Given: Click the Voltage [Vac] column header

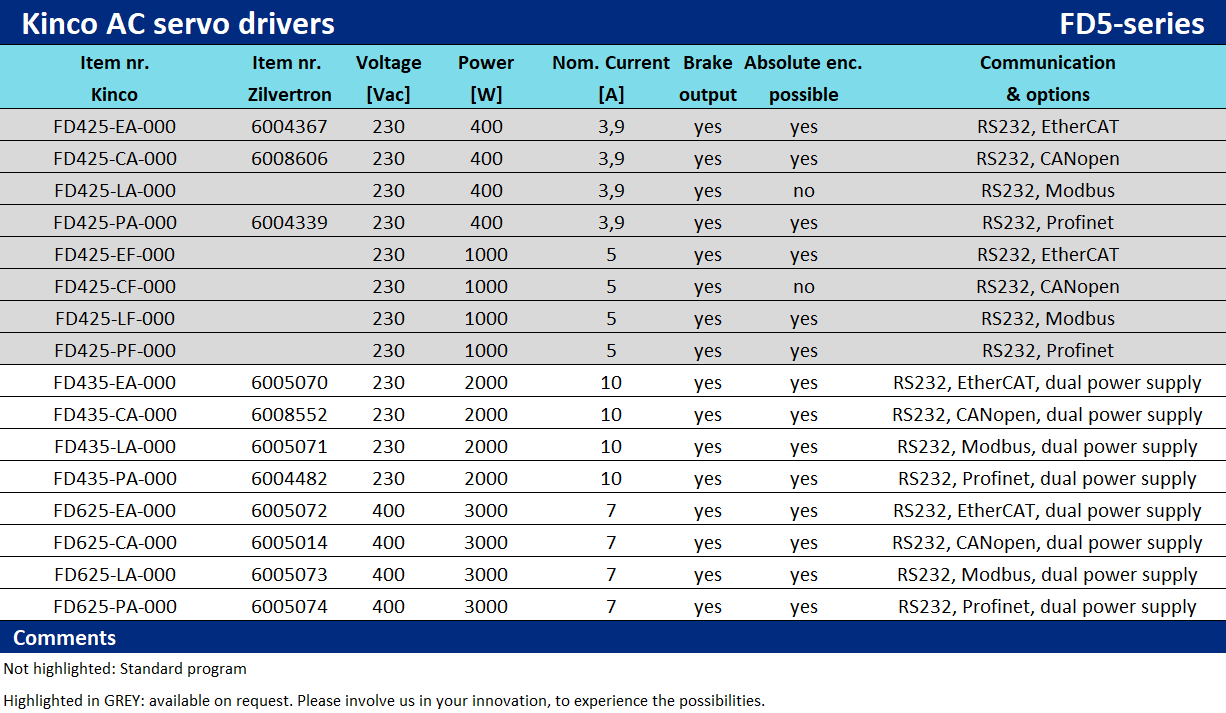Looking at the screenshot, I should pyautogui.click(x=388, y=78).
